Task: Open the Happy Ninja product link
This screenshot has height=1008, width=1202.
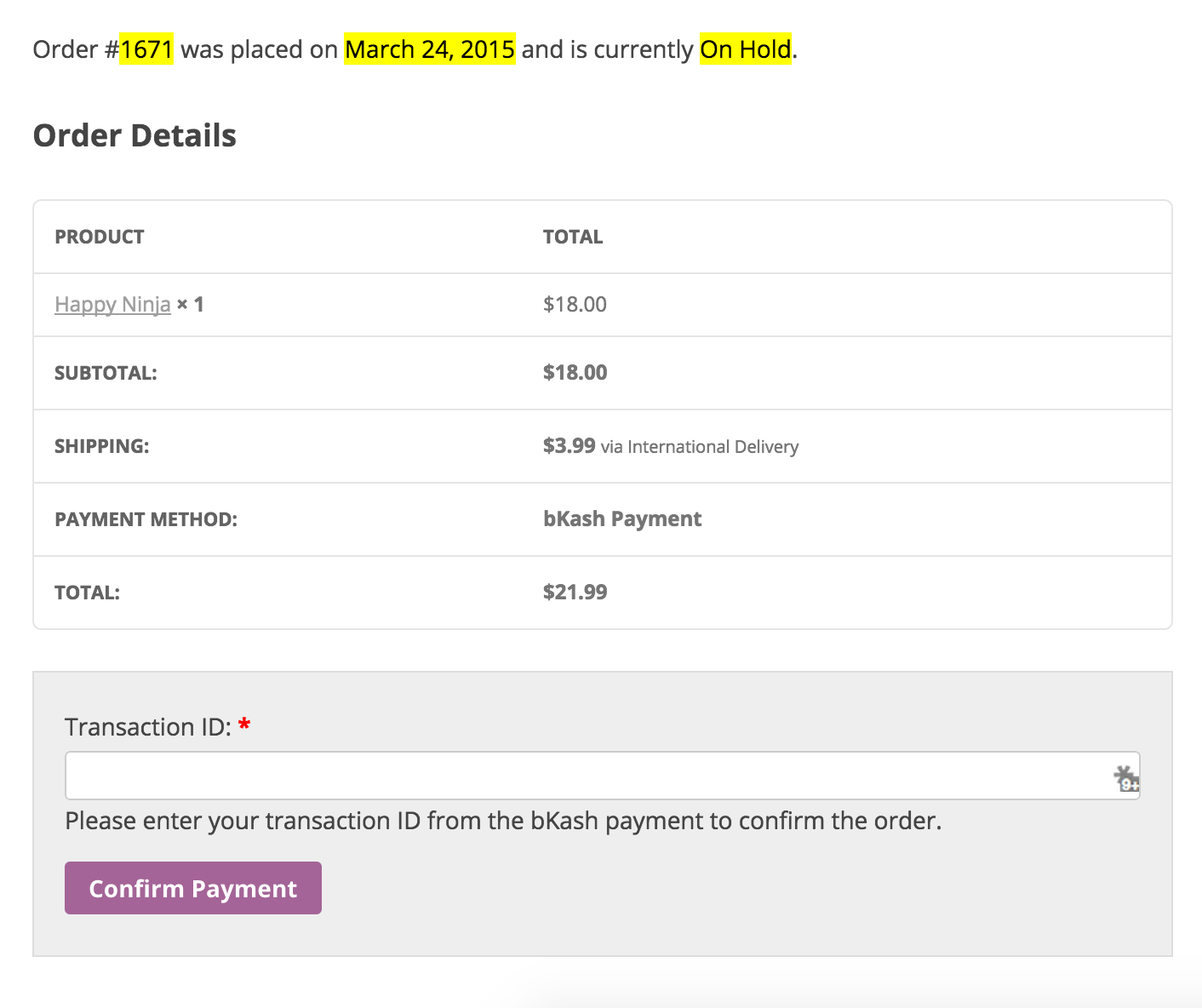Action: 112,305
